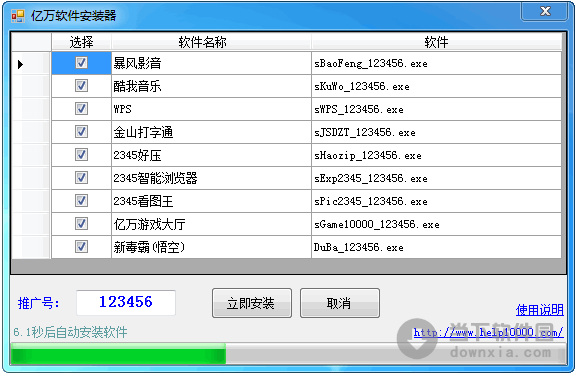Select the 酷我音乐 name cell
Viewport: 577px width, 376px height.
click(211, 86)
